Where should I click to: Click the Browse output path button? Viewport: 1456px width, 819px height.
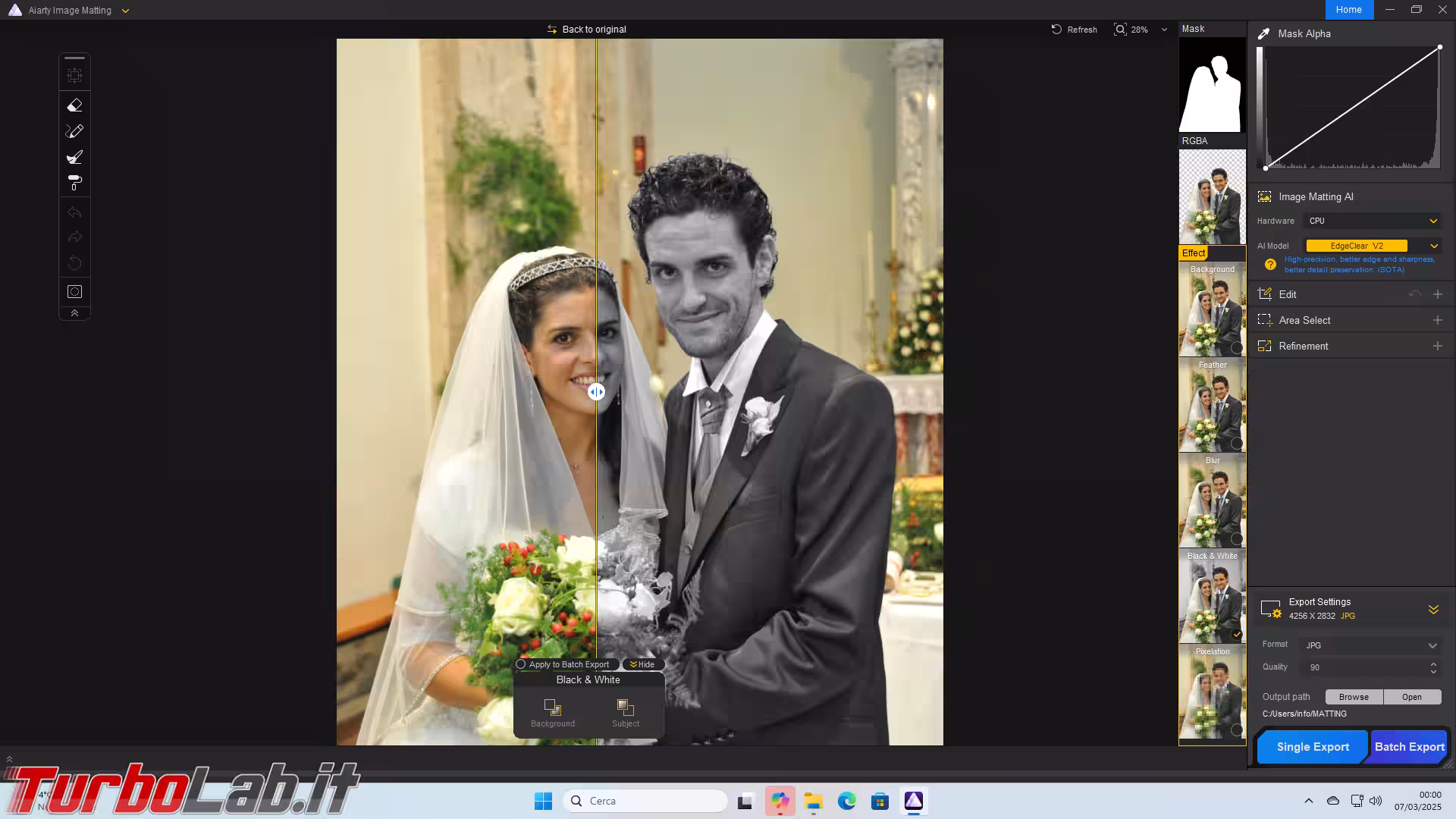point(1354,697)
